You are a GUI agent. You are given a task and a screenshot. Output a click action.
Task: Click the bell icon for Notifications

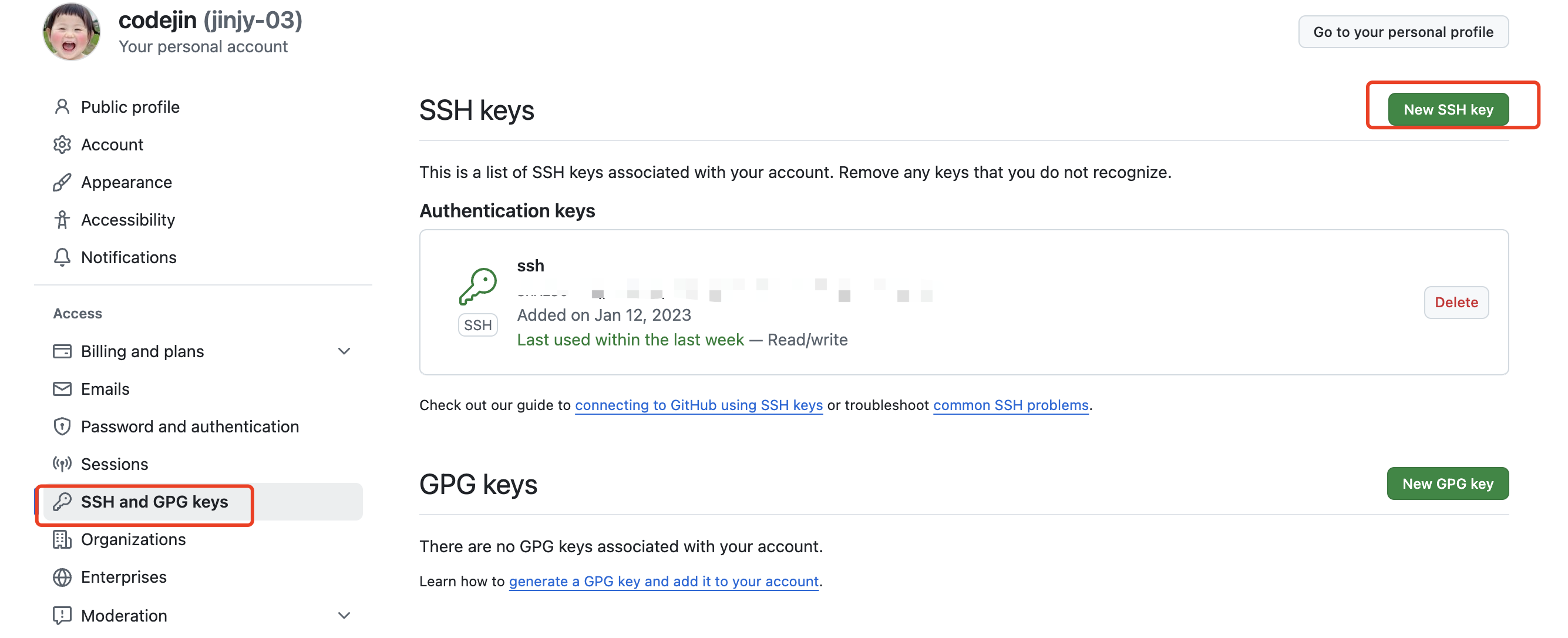tap(62, 257)
